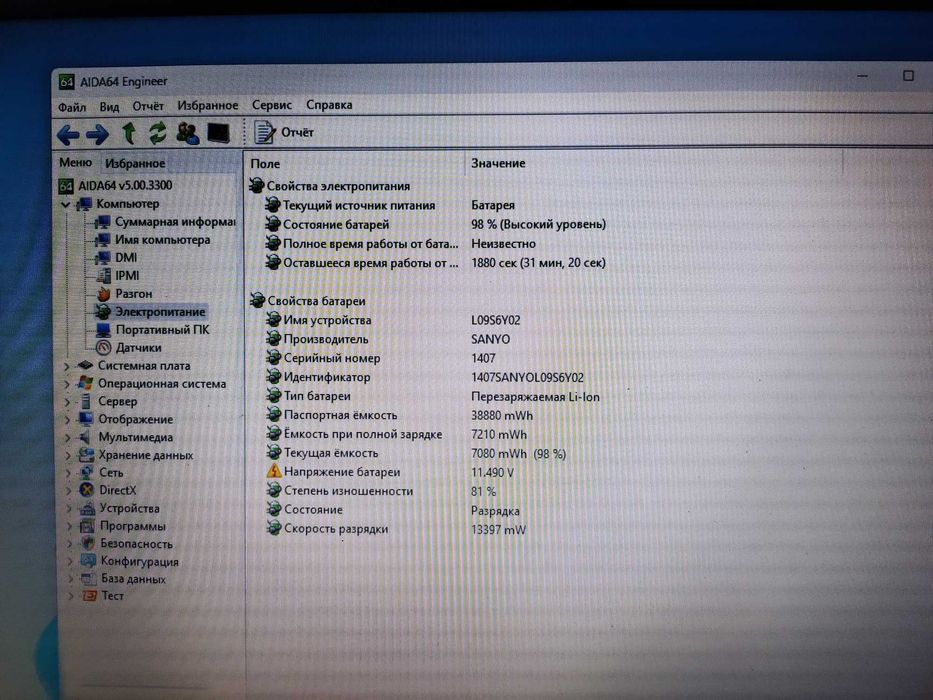Open the Сервис menu

tap(272, 105)
